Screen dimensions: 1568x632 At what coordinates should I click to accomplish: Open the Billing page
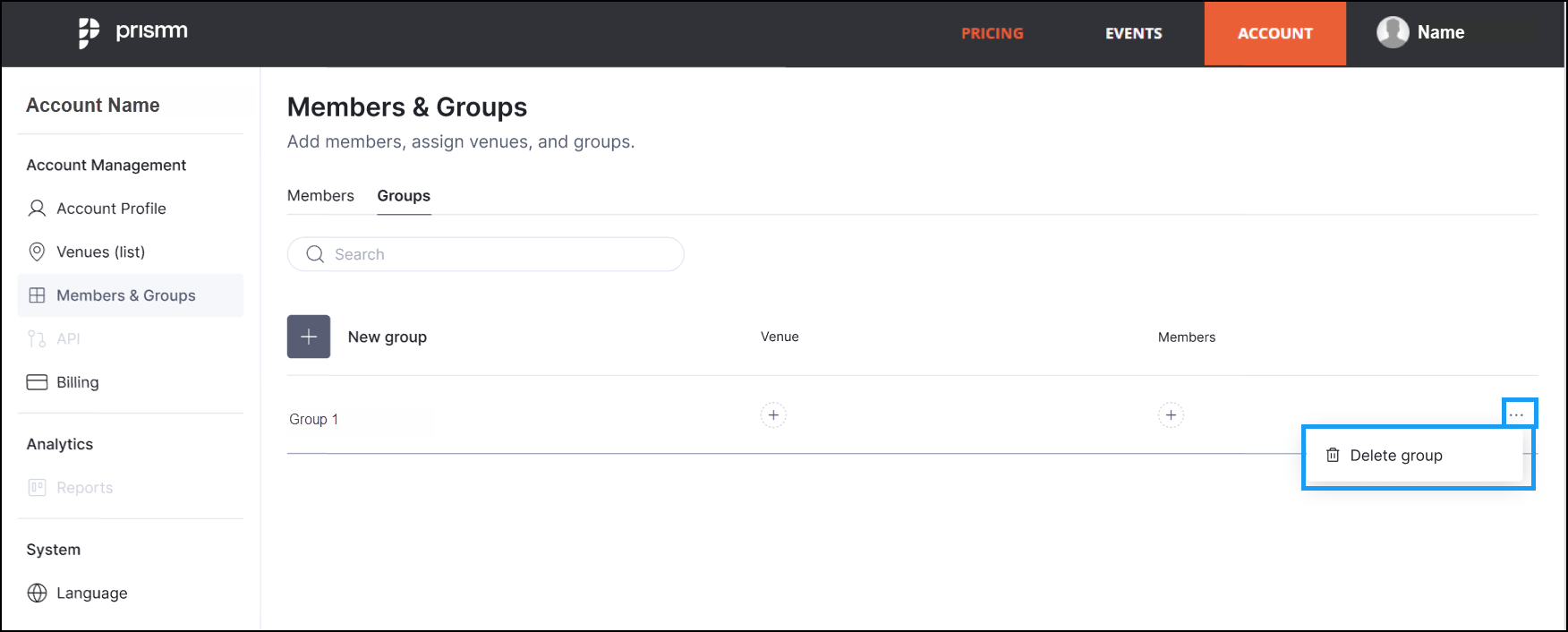[x=63, y=382]
